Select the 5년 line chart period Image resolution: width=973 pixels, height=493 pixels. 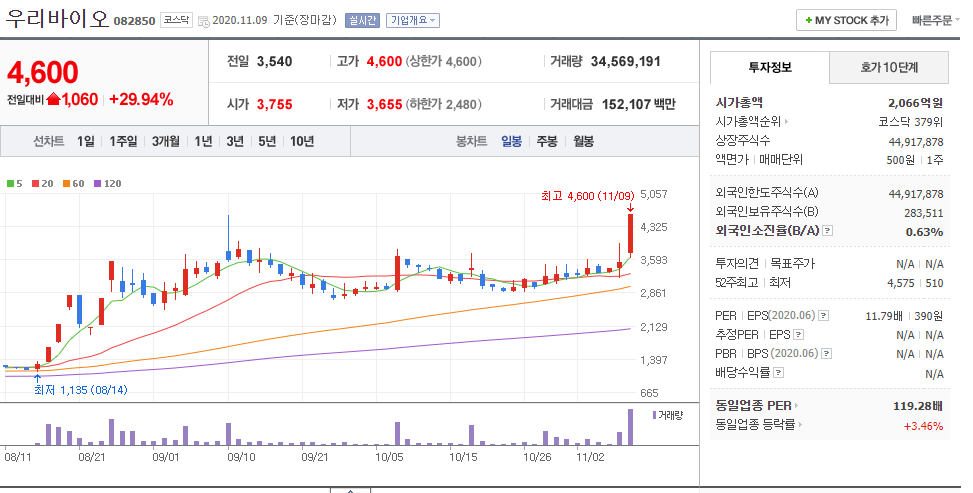[x=267, y=142]
